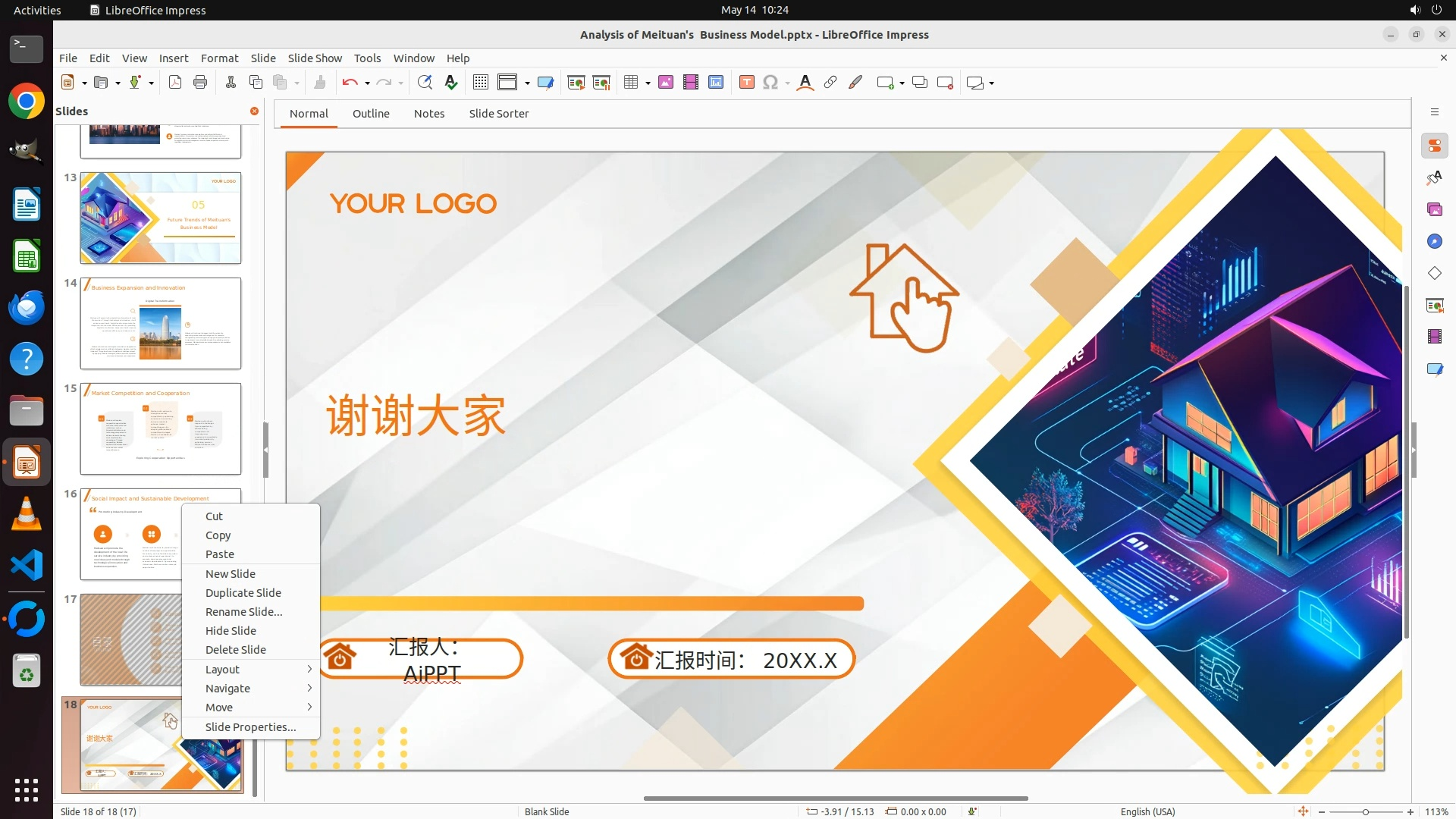Screen dimensions: 1456x819
Task: Click the Insert Text Box icon
Action: 747,83
